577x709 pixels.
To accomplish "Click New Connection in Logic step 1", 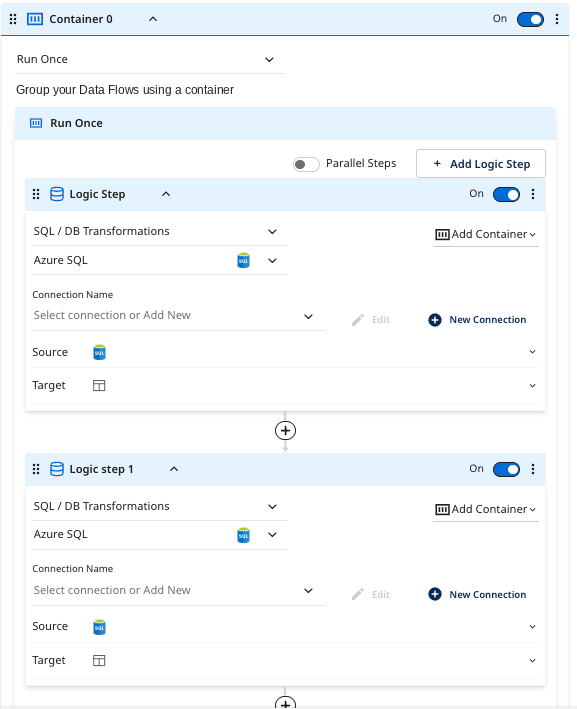I will tap(477, 595).
